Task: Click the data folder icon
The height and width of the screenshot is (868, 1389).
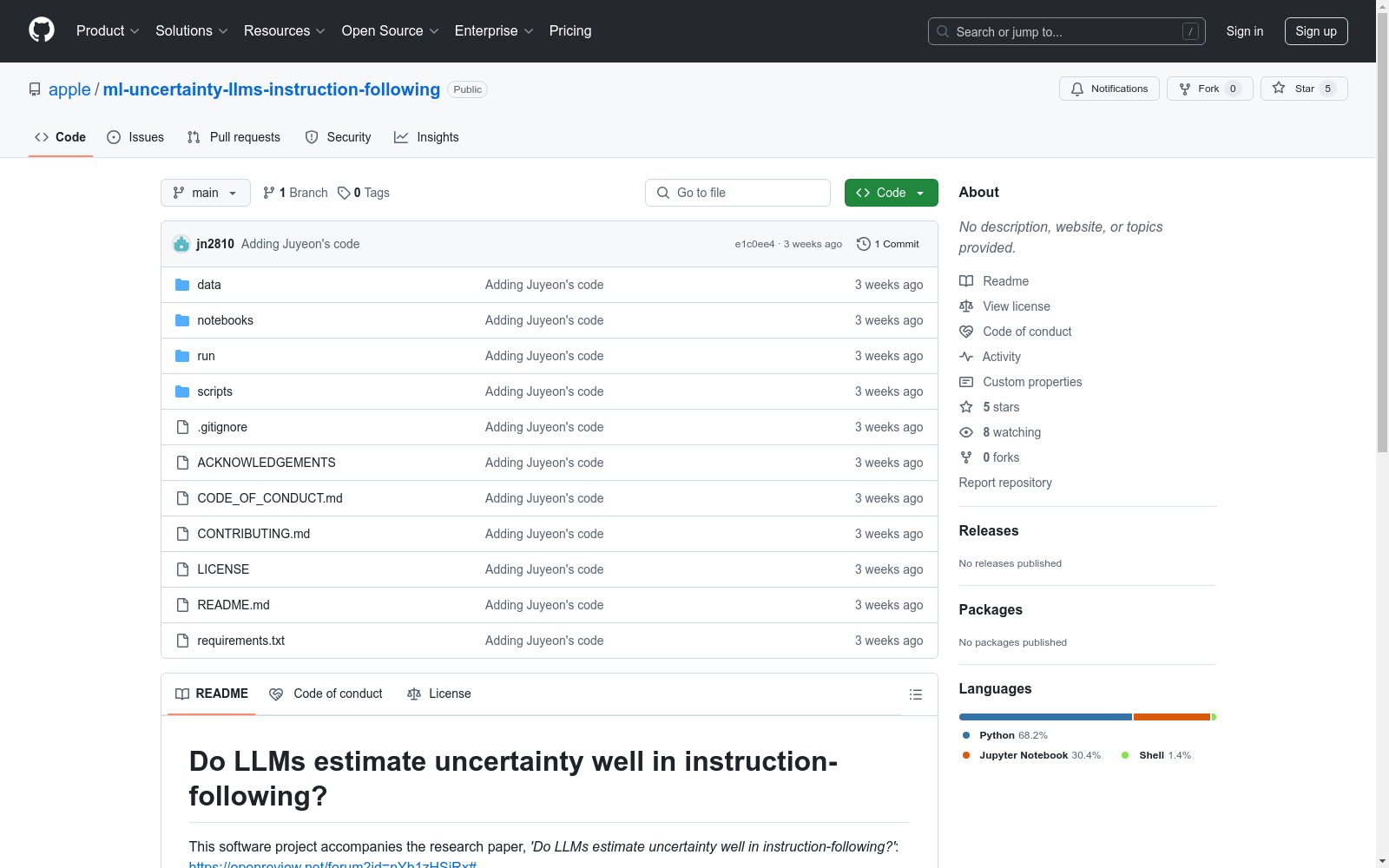Action: (182, 285)
